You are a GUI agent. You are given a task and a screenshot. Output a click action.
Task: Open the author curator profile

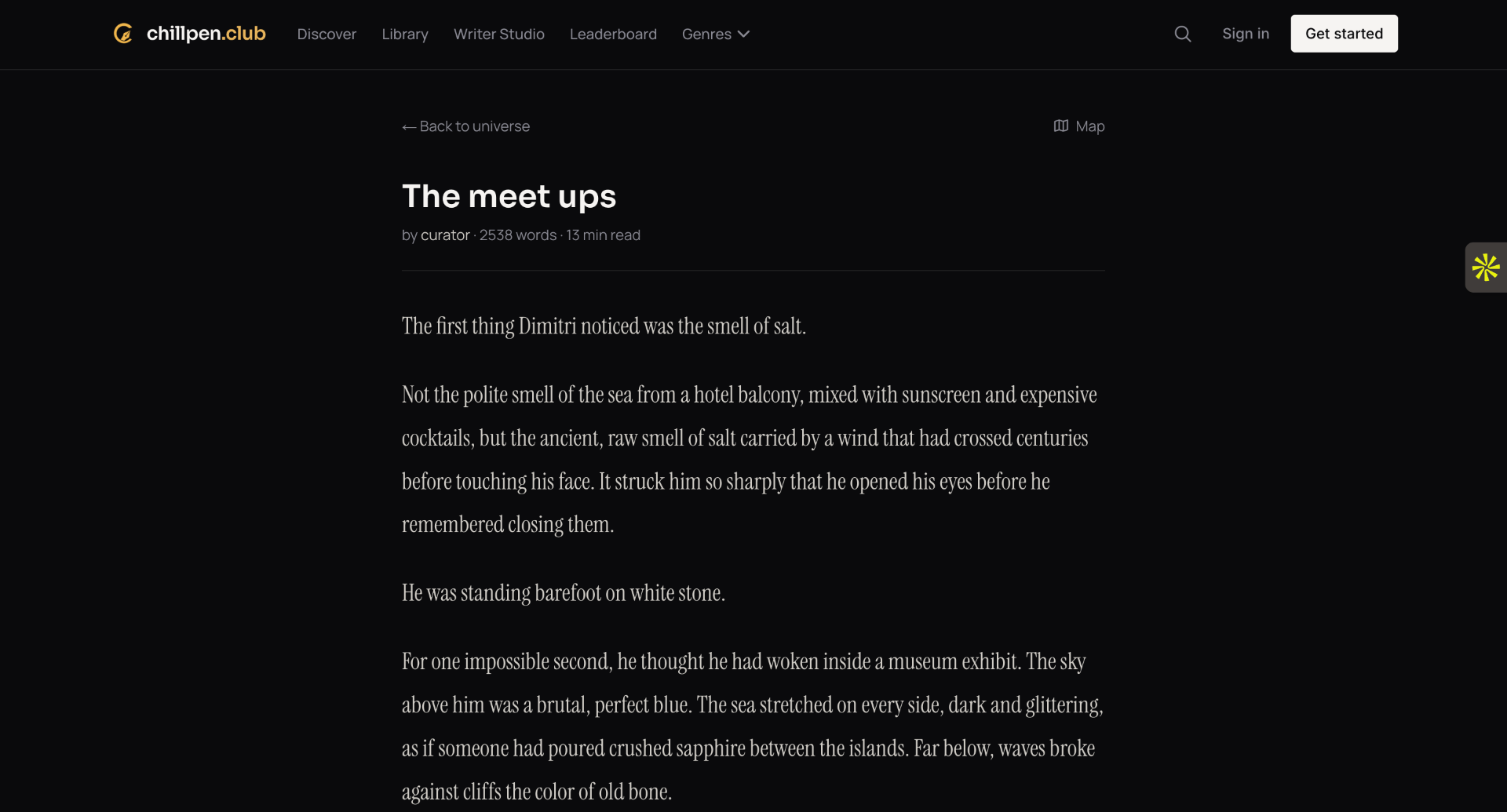coord(445,235)
